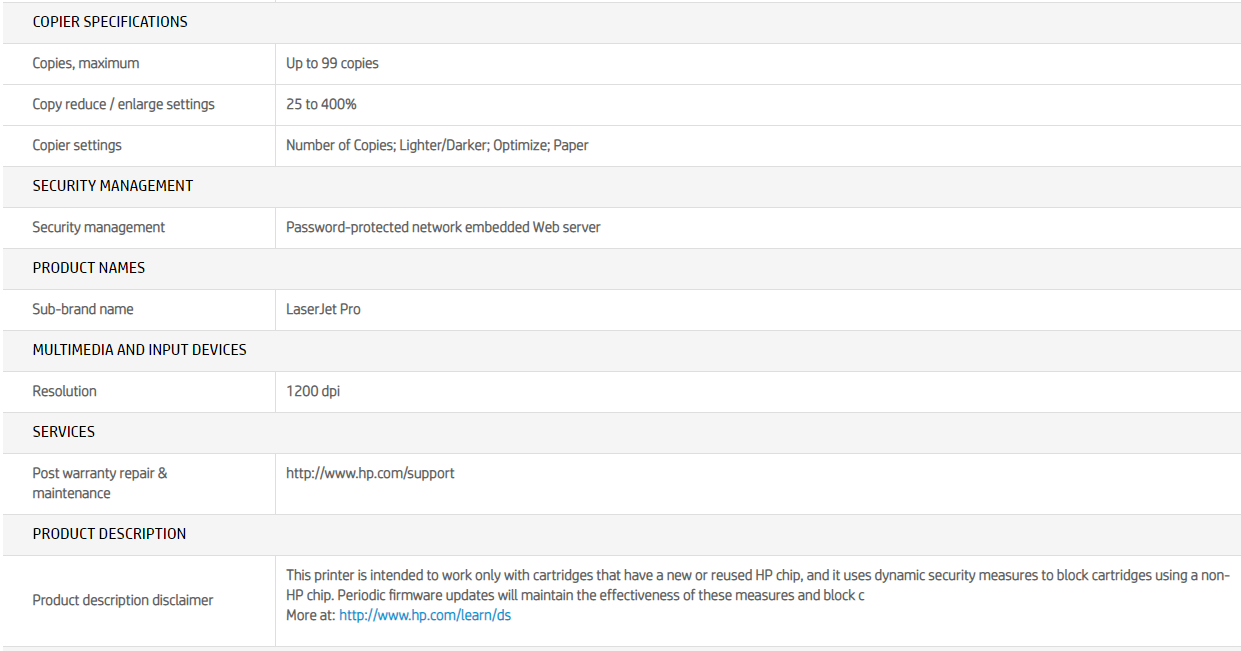1241x651 pixels.
Task: Click the "Product description disclaimer" row label
Action: (x=123, y=600)
